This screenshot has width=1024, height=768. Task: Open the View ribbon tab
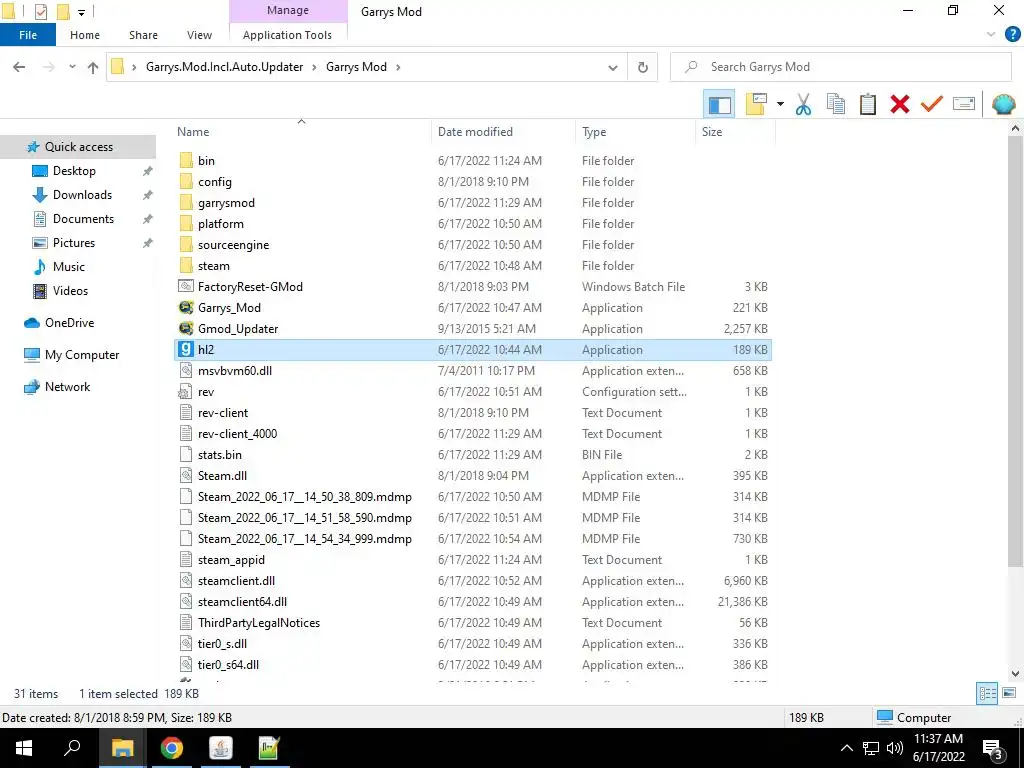point(199,35)
